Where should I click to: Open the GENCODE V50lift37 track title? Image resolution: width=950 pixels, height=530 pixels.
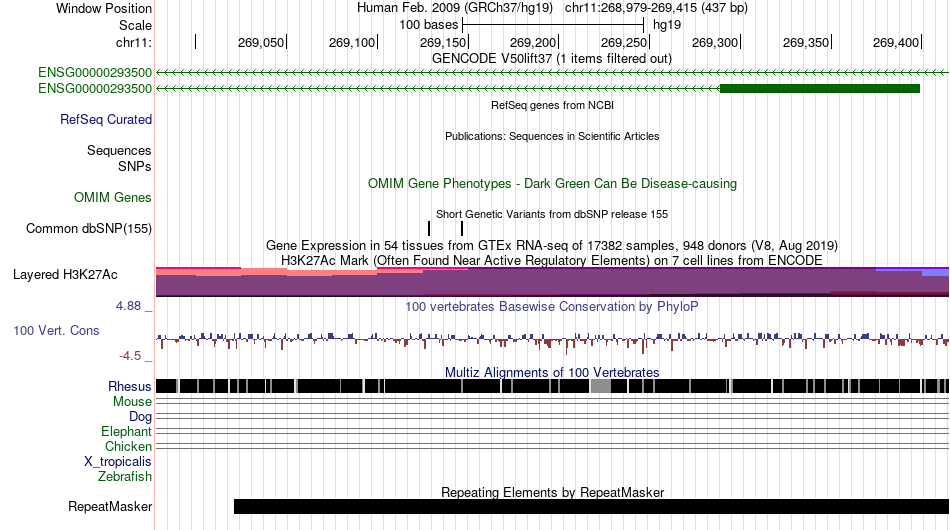pos(551,59)
